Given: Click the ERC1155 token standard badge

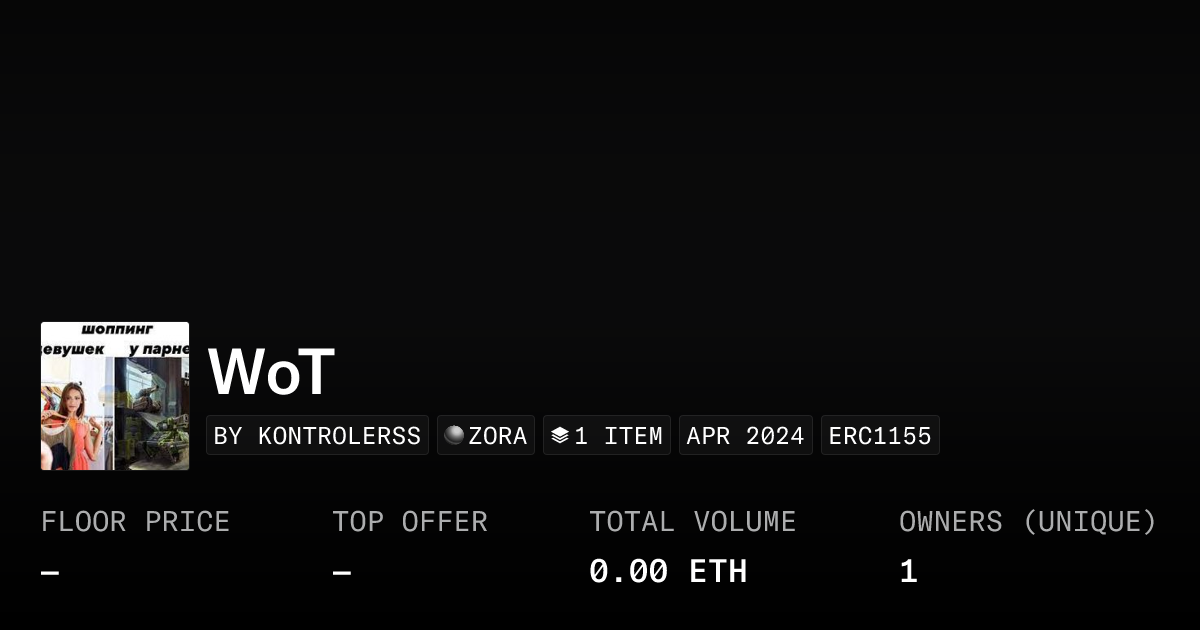Looking at the screenshot, I should pos(880,436).
